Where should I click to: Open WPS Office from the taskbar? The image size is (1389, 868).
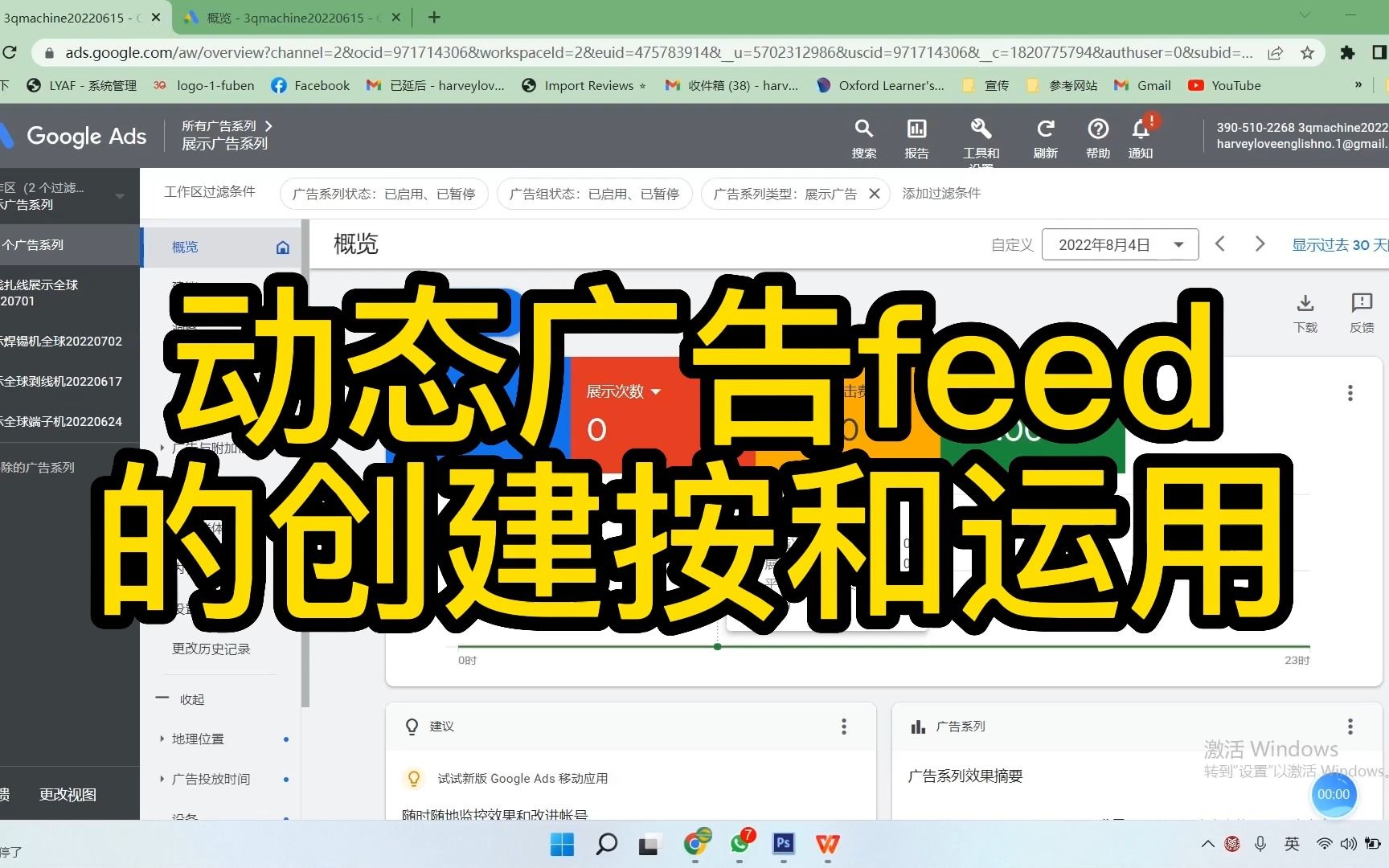pyautogui.click(x=827, y=844)
